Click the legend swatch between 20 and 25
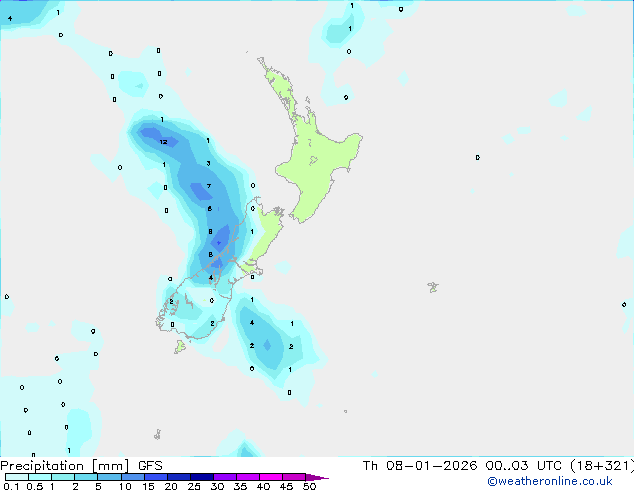 [179, 477]
